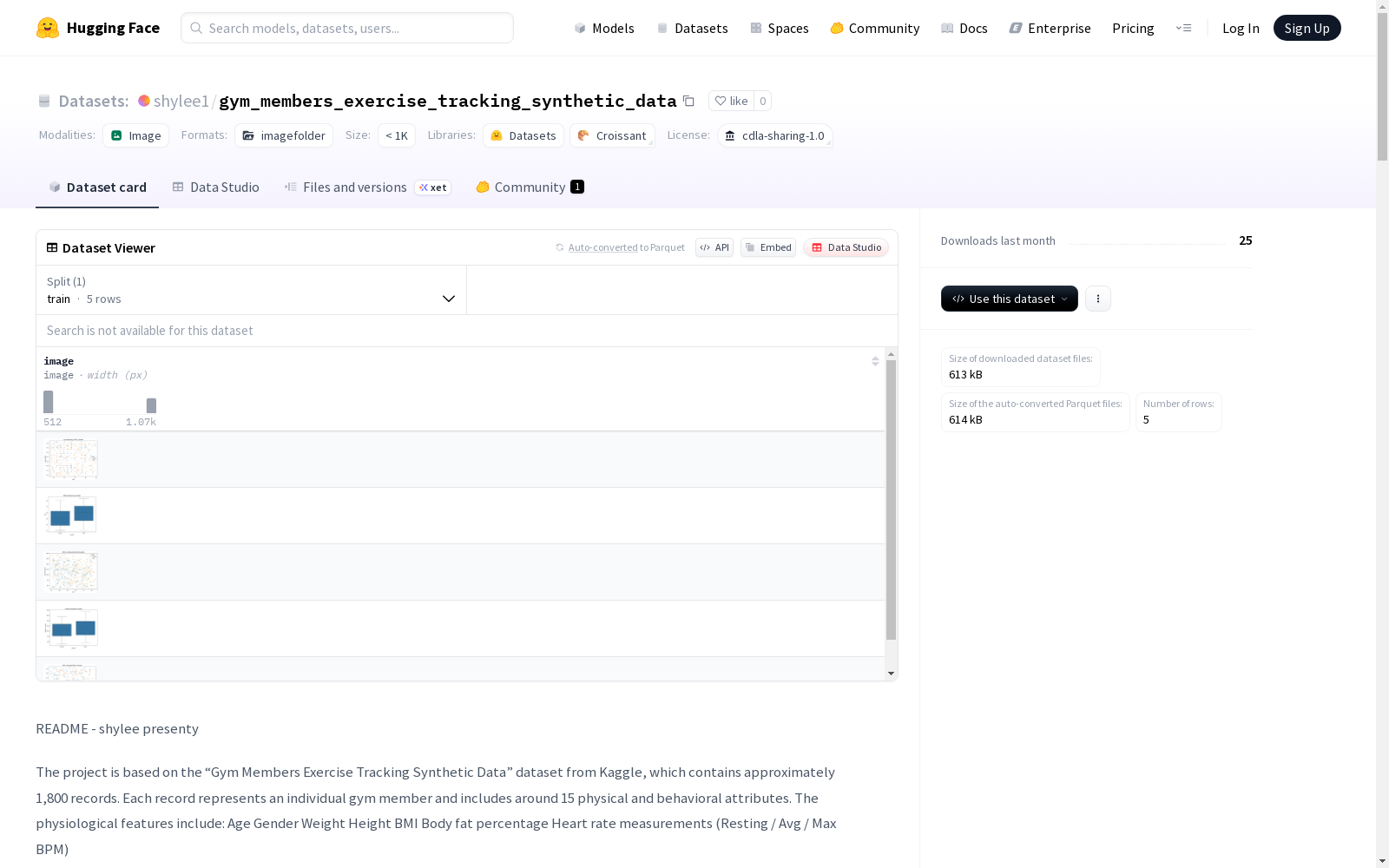
Task: Open the Enterprise menu item
Action: 1050,28
